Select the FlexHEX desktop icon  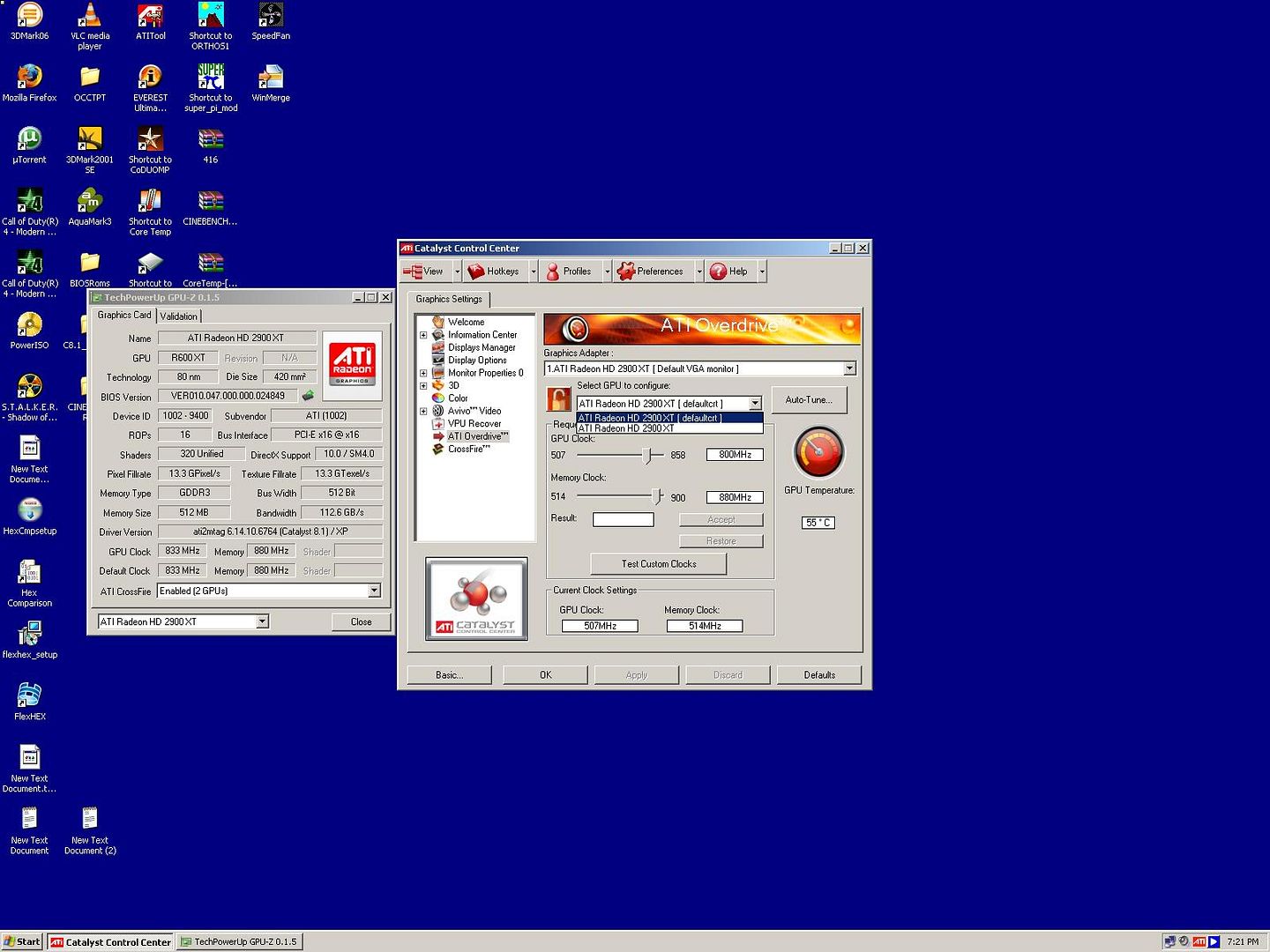(29, 702)
